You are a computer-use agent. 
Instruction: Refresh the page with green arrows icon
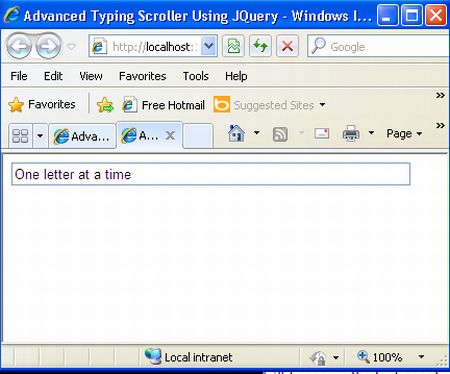pos(260,46)
